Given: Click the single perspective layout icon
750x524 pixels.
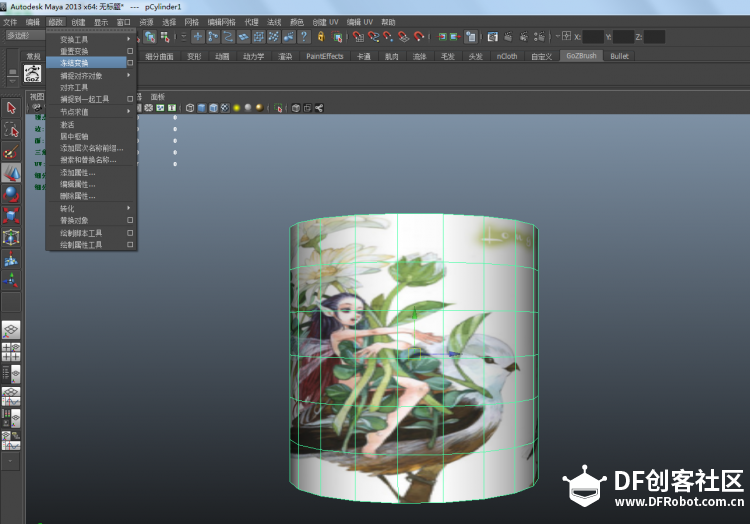Looking at the screenshot, I should coord(11,330).
